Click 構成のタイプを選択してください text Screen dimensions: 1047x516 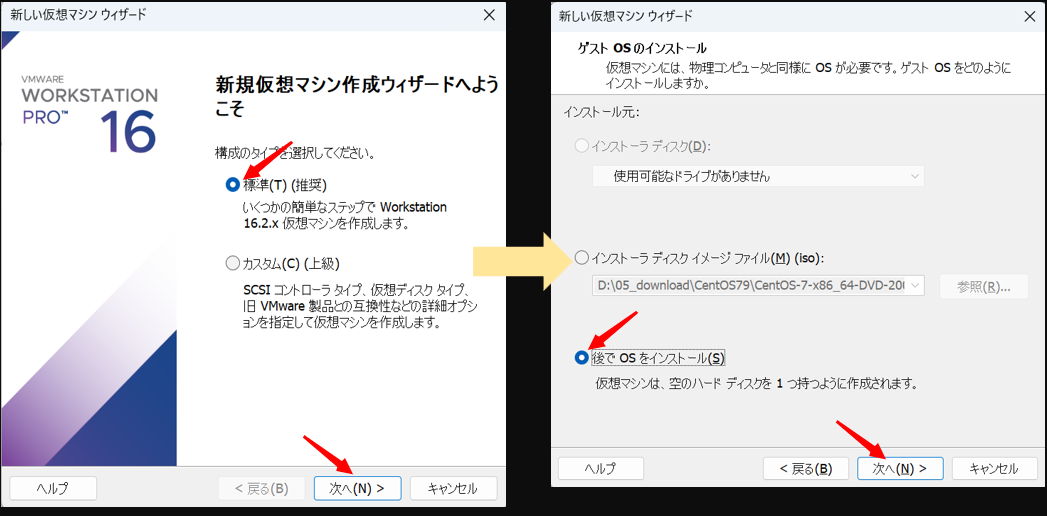(294, 154)
